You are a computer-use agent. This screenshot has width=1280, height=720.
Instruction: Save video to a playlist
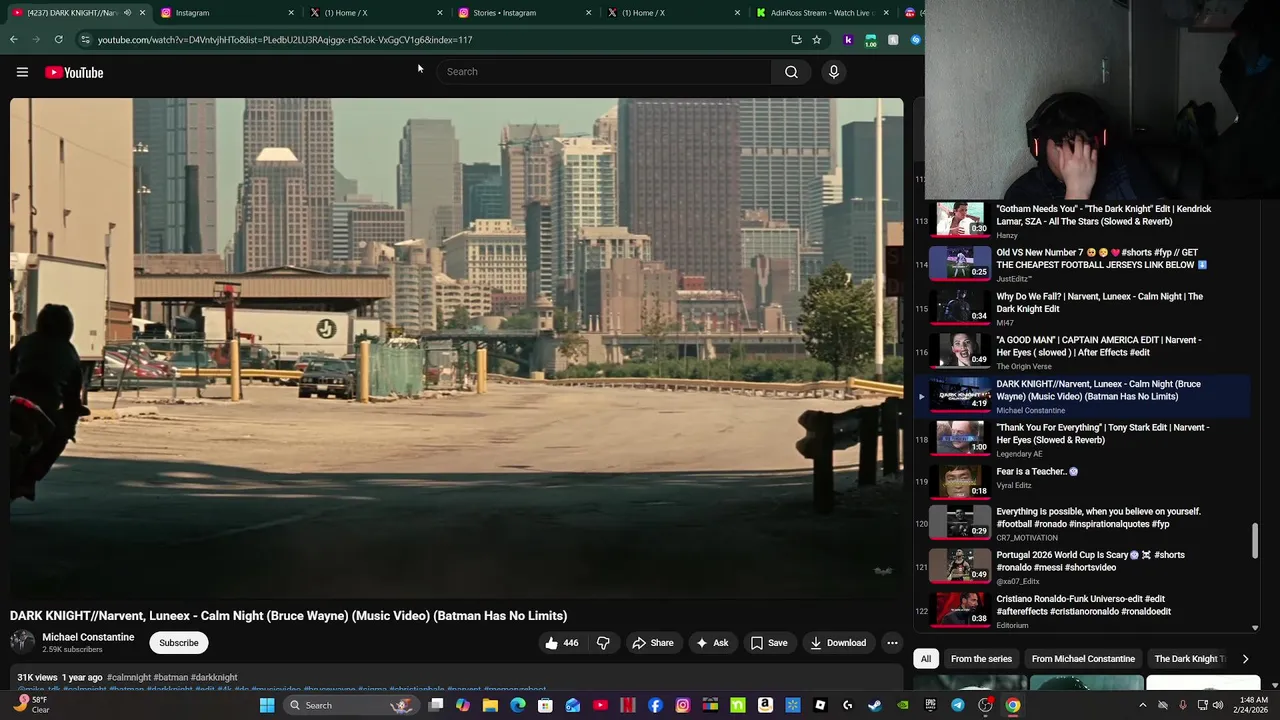coord(769,643)
